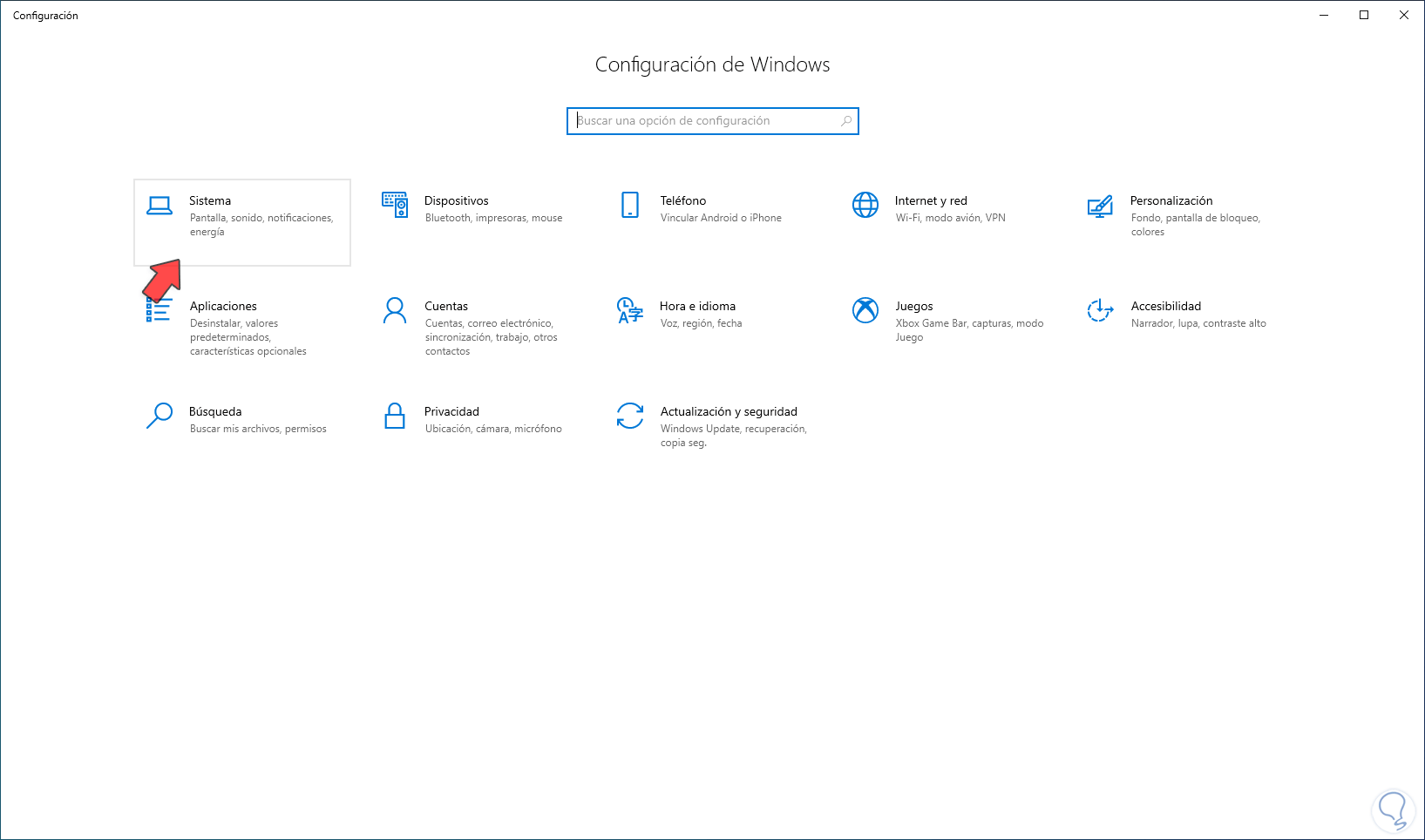The height and width of the screenshot is (840, 1425).
Task: Select the Búsqueda category title
Action: click(215, 411)
